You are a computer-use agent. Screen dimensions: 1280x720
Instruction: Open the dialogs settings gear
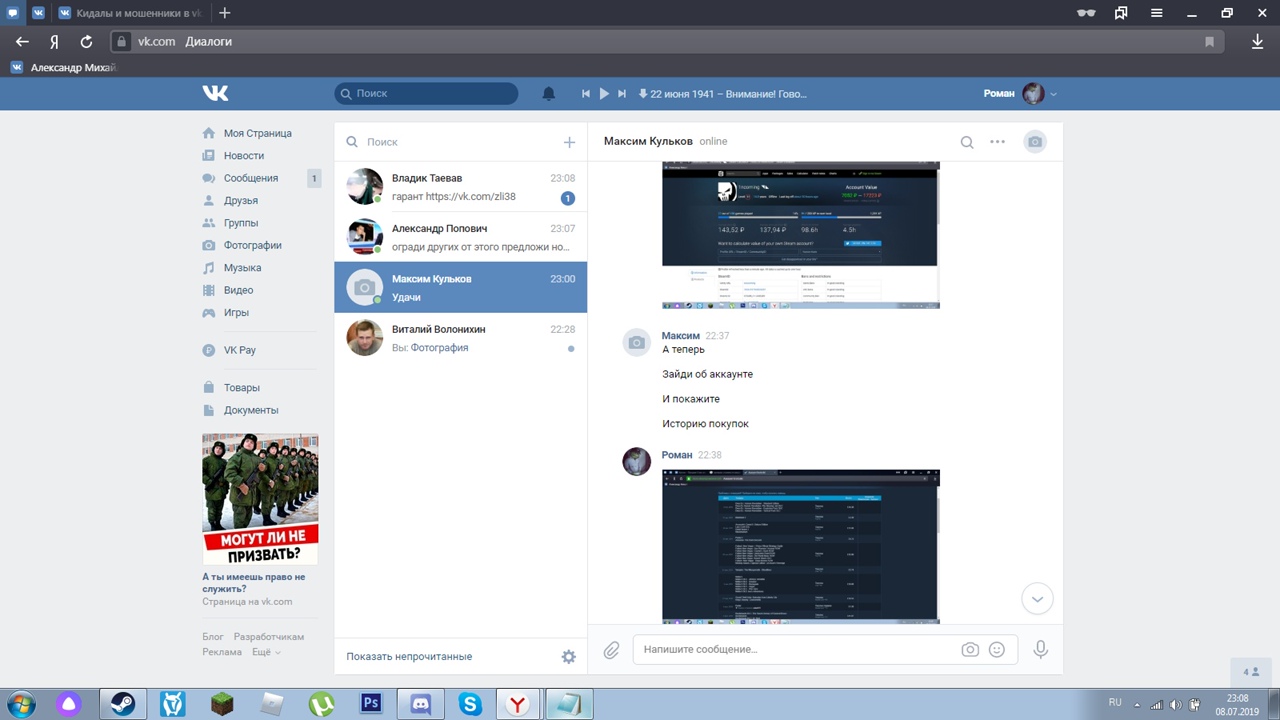coord(568,657)
